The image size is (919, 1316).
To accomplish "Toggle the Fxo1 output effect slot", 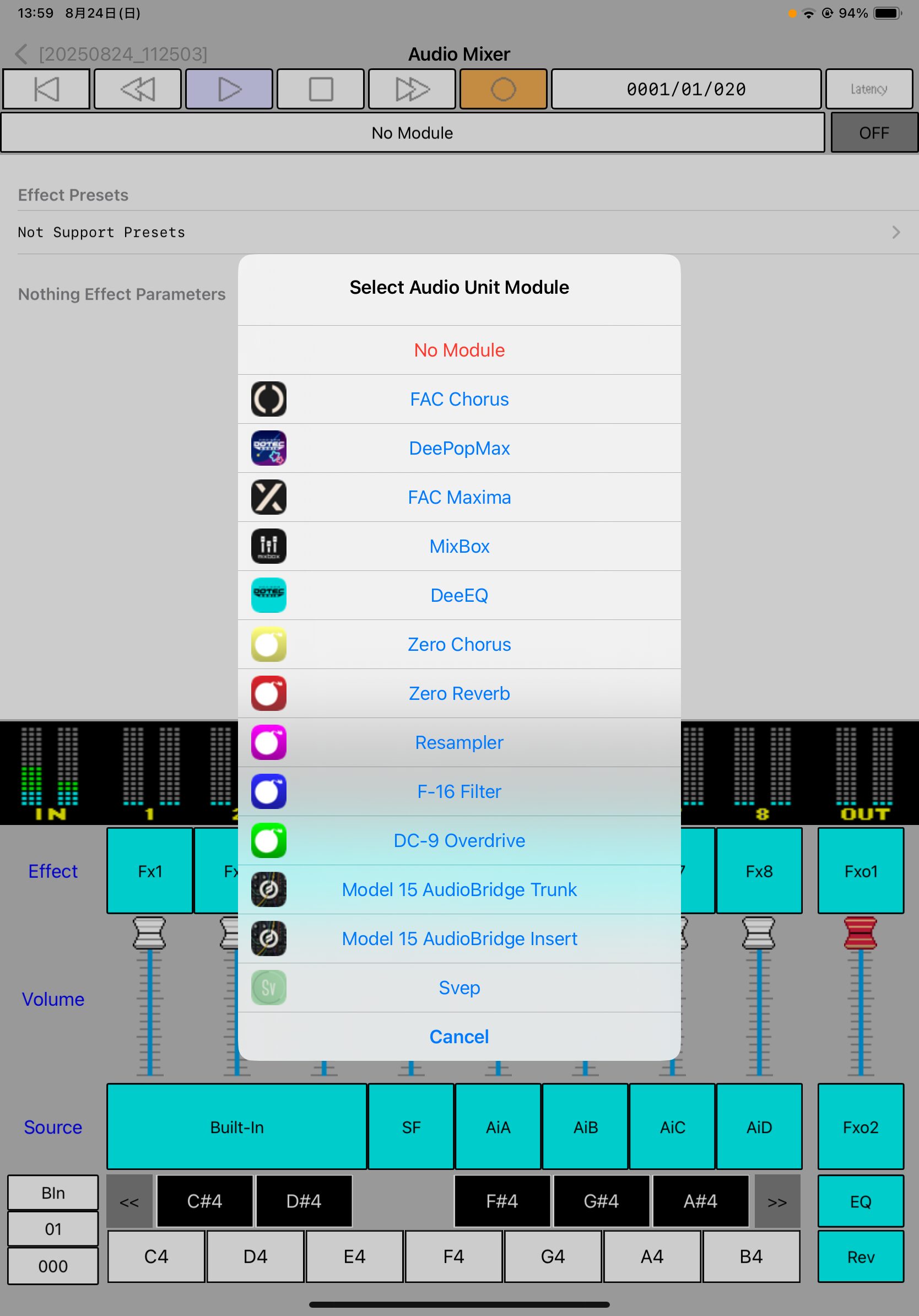I will coord(861,871).
